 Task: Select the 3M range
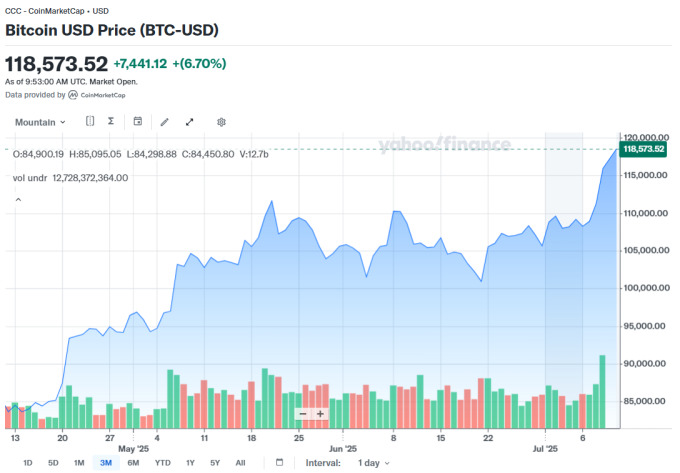pos(106,463)
